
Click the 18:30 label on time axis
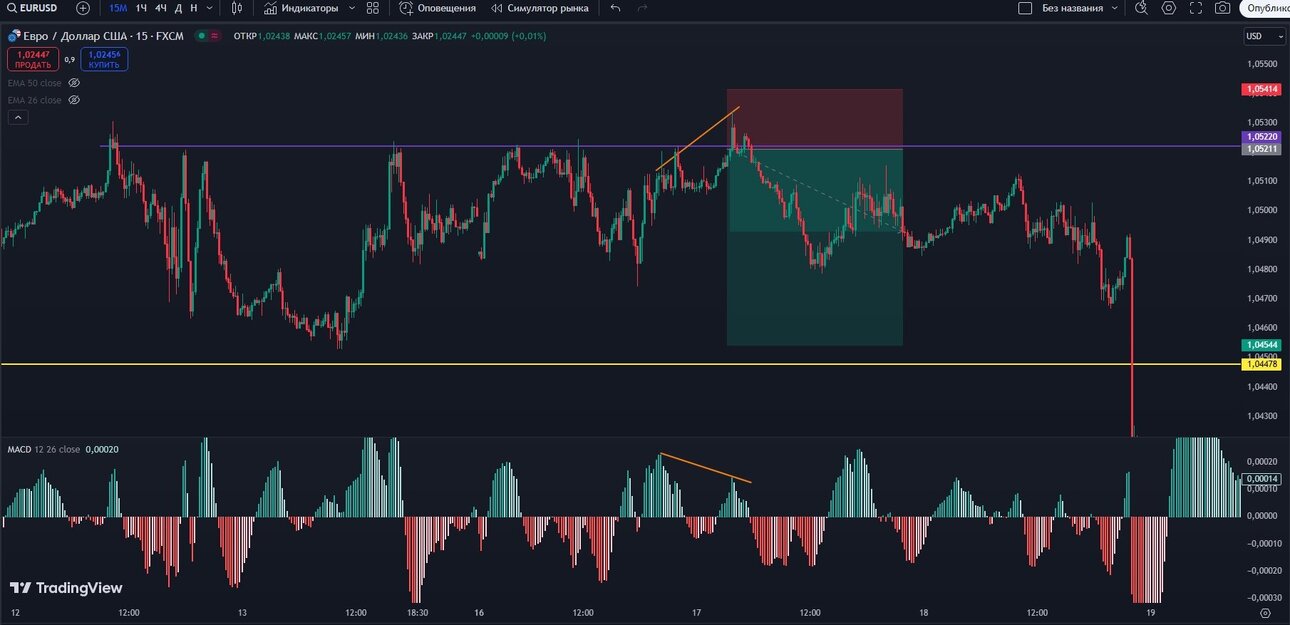point(418,613)
